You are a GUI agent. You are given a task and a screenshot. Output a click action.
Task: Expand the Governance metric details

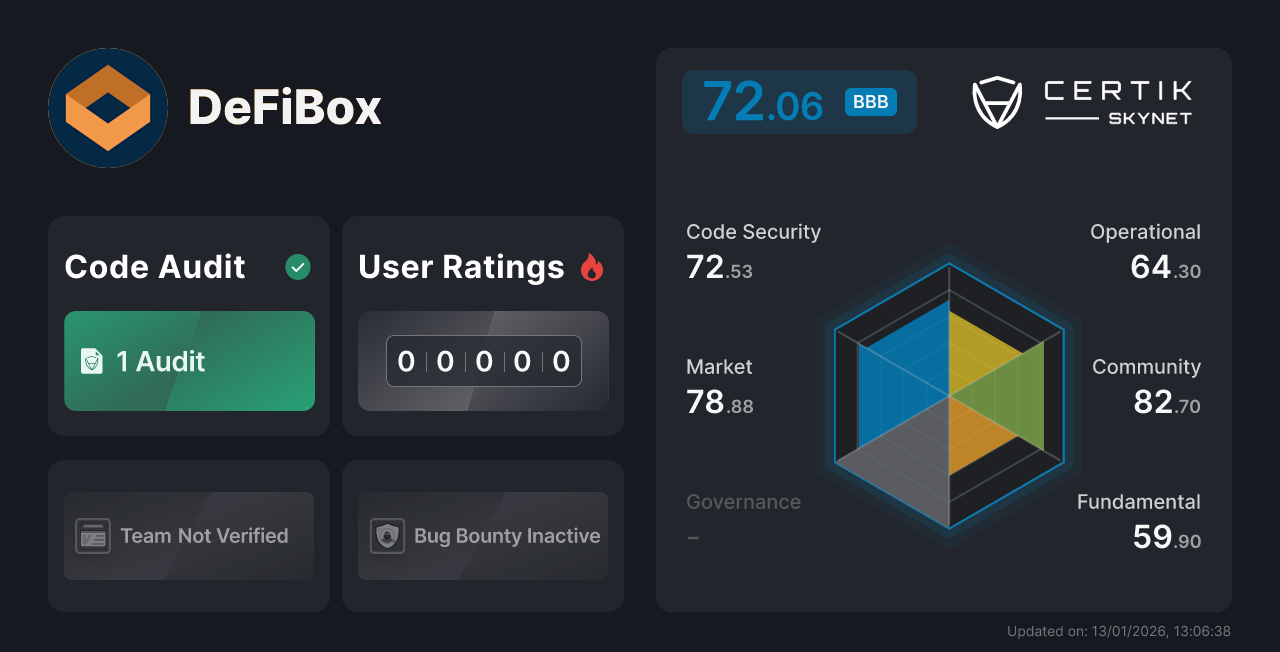[743, 501]
